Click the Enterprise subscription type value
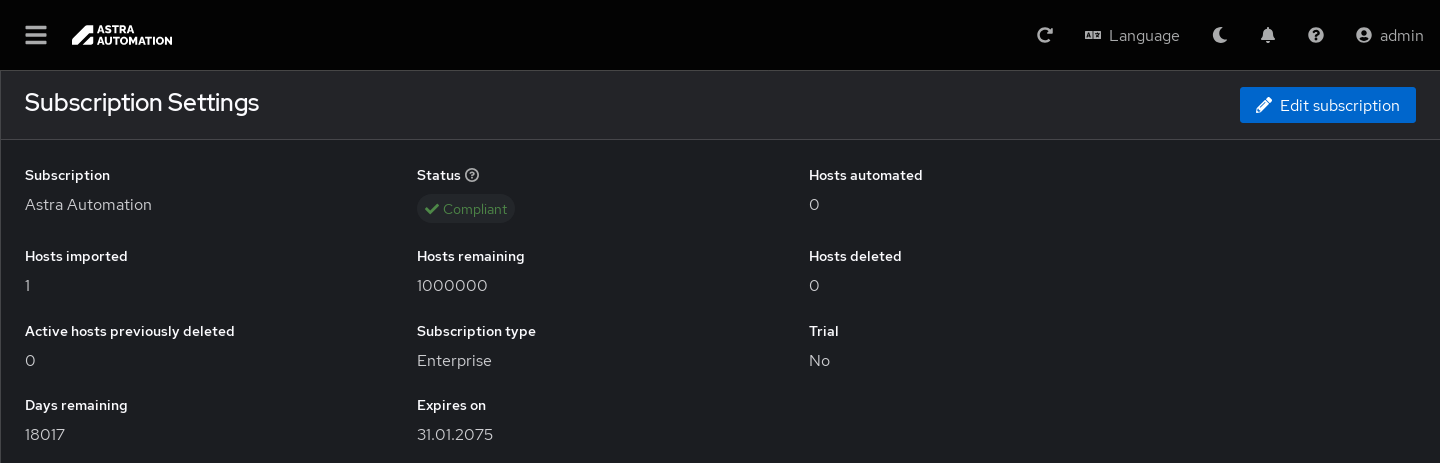This screenshot has width=1440, height=463. pos(454,361)
